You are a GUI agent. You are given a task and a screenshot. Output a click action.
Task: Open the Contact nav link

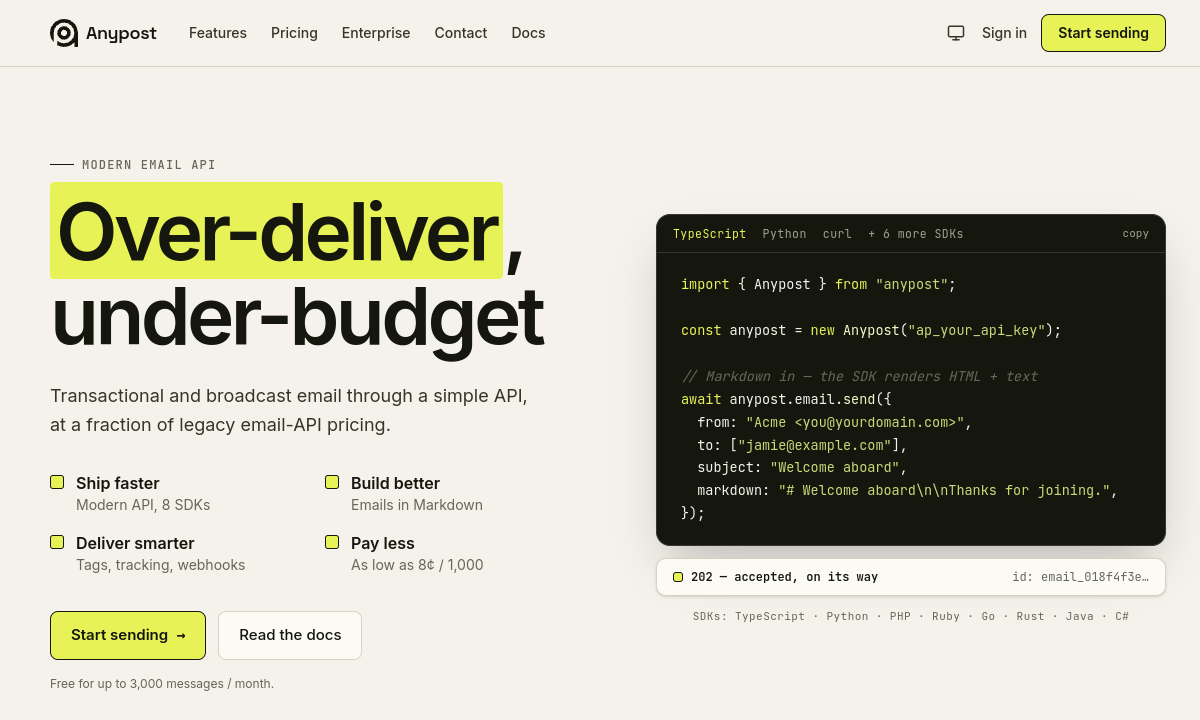pos(461,33)
